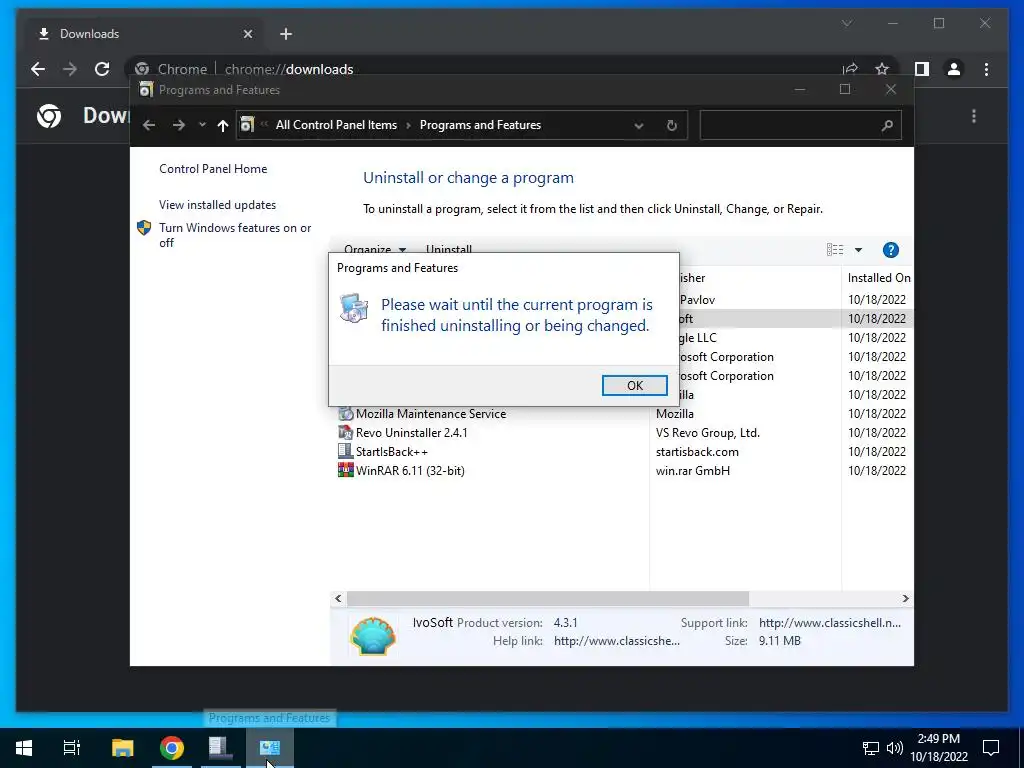The width and height of the screenshot is (1024, 768).
Task: Click win.rar GmbH publisher cell
Action: point(692,470)
